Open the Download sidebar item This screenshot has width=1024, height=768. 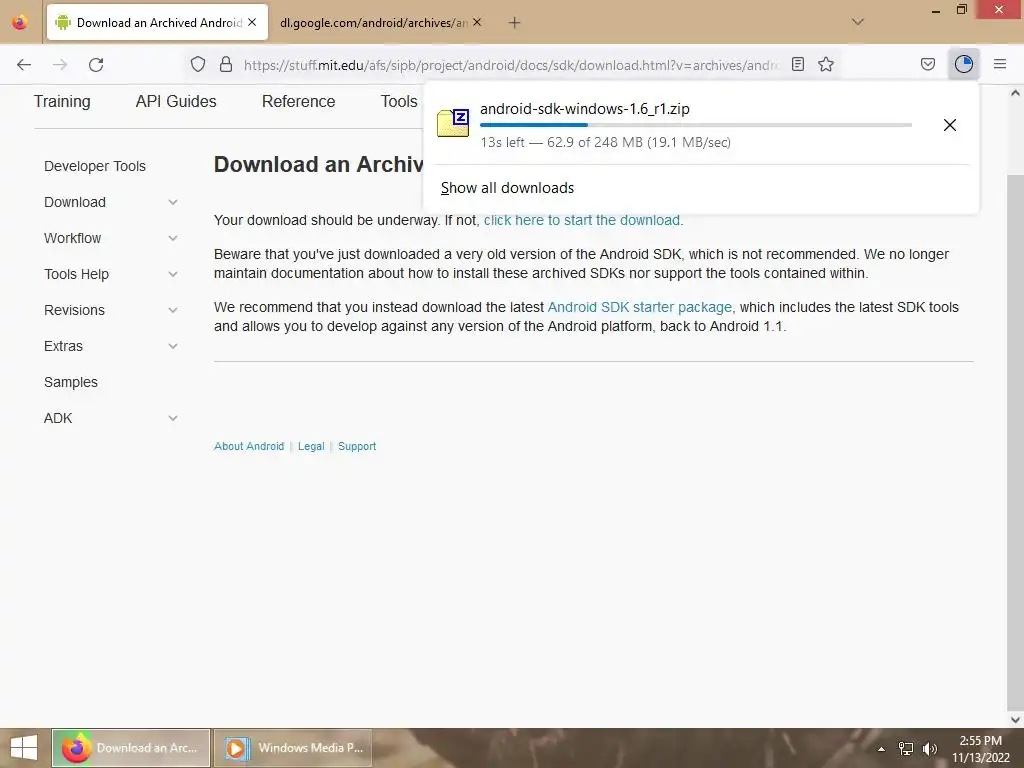pyautogui.click(x=74, y=202)
